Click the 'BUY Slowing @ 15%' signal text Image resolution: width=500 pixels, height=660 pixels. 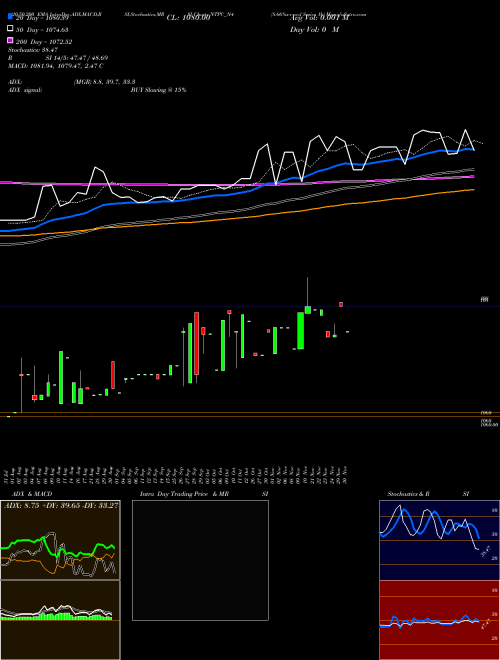coord(158,90)
